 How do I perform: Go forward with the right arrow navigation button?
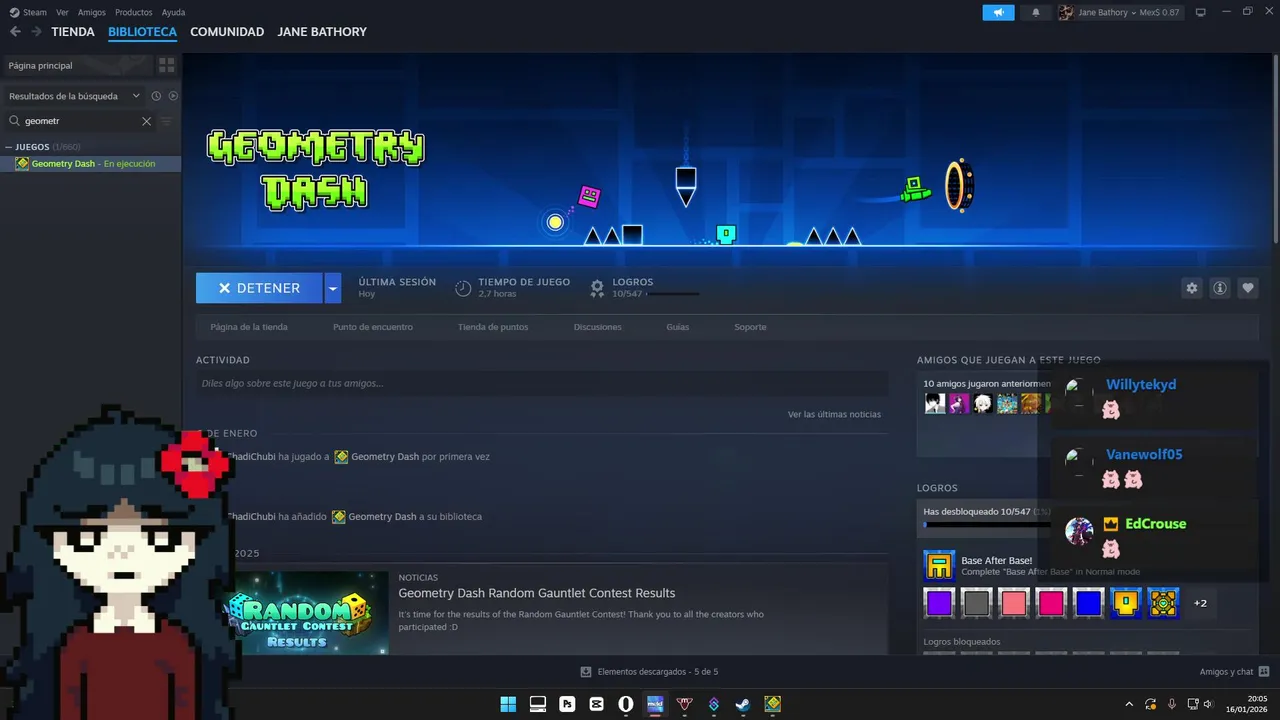coord(36,32)
